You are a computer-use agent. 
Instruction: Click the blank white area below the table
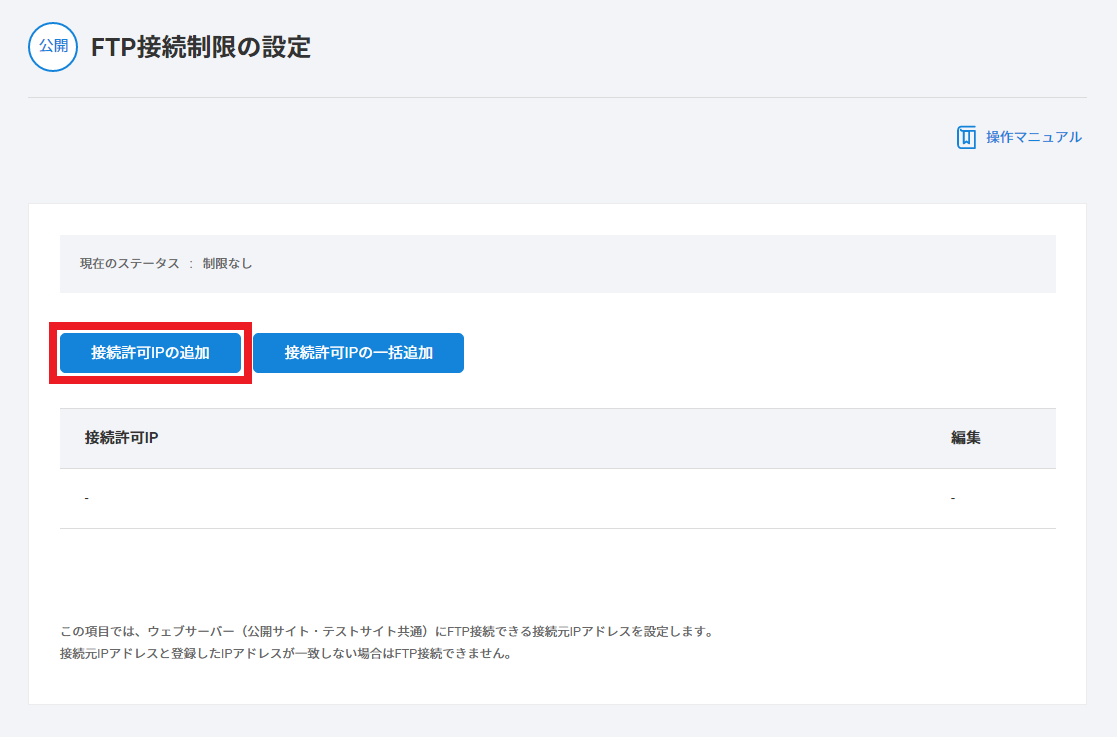557,575
